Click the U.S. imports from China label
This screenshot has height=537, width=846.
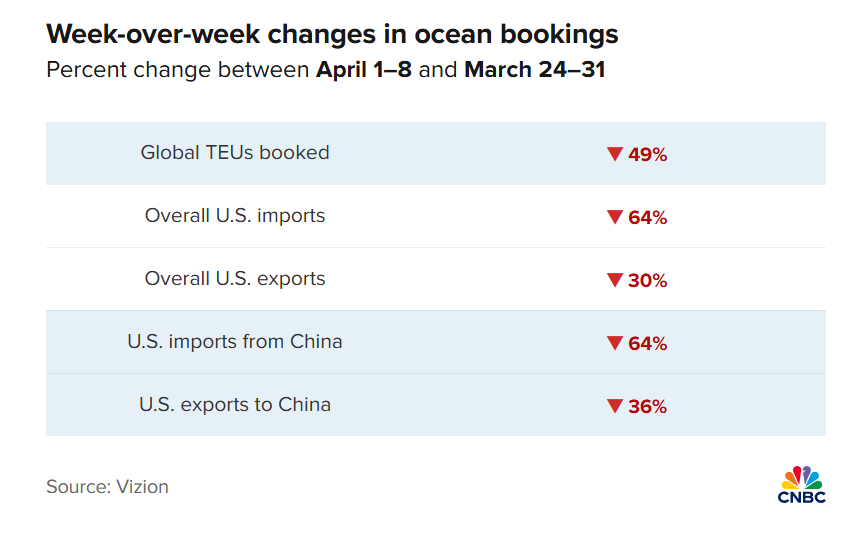[x=235, y=342]
